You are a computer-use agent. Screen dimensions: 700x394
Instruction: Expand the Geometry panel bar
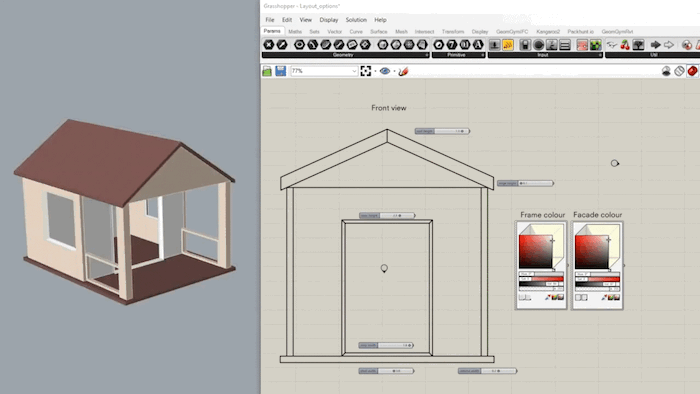[346, 55]
